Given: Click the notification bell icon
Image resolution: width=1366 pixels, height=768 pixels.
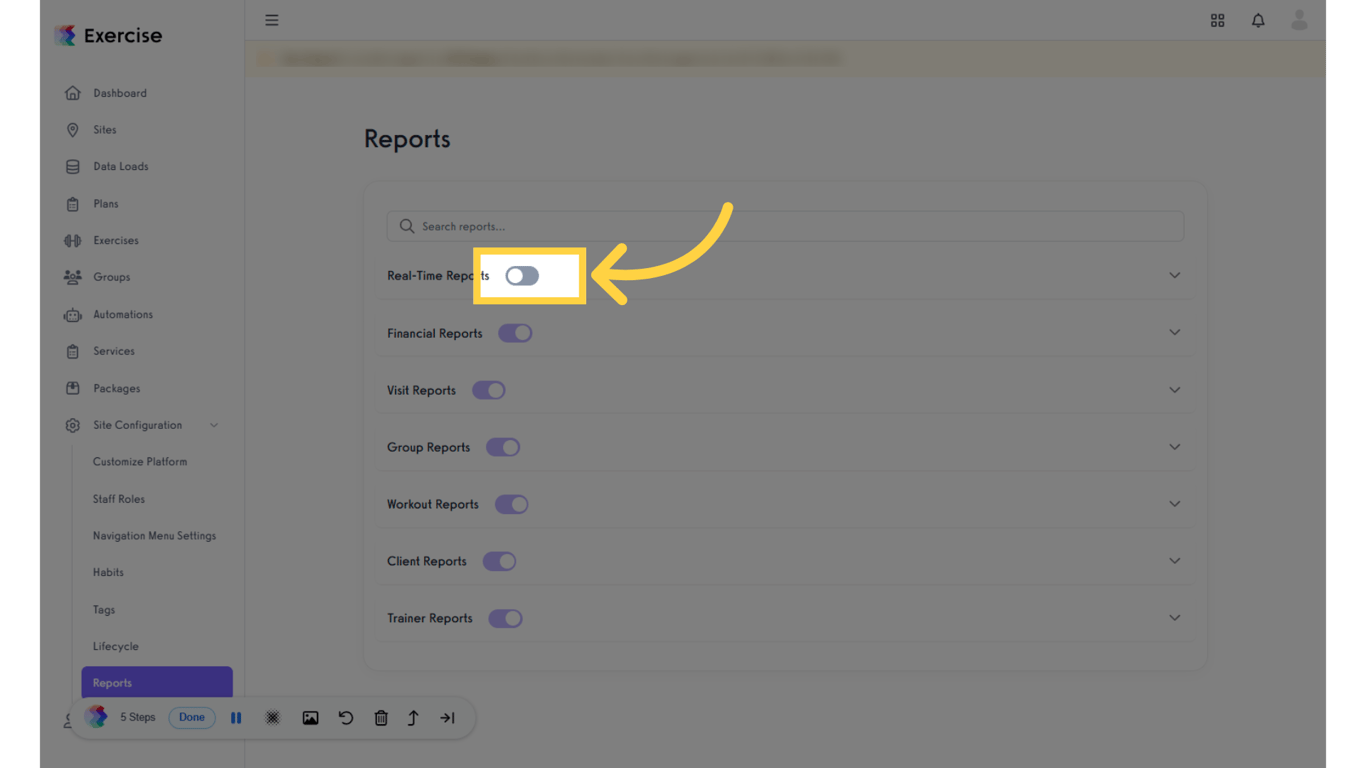Looking at the screenshot, I should 1258,20.
